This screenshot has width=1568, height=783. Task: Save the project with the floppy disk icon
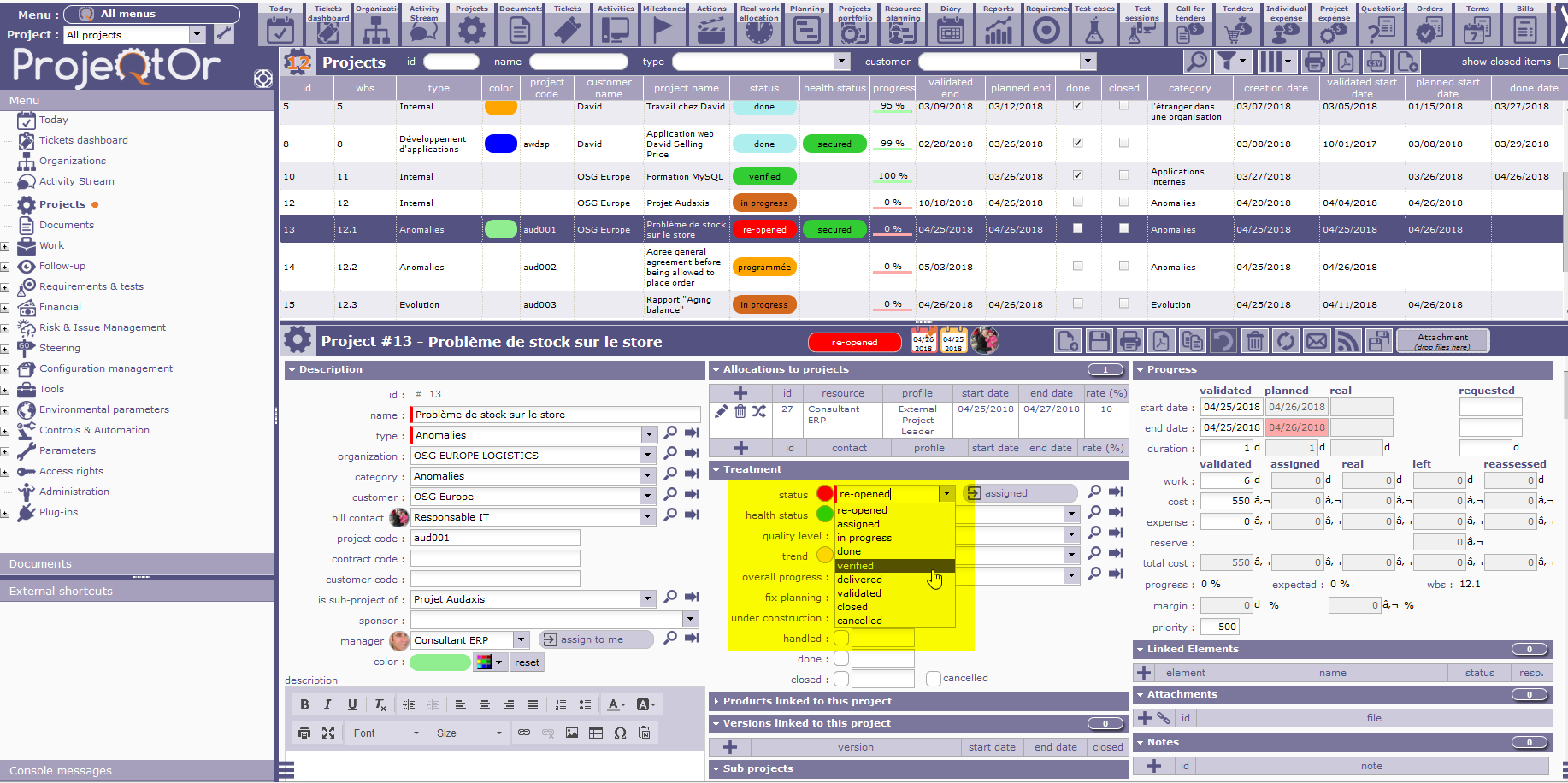[1099, 342]
